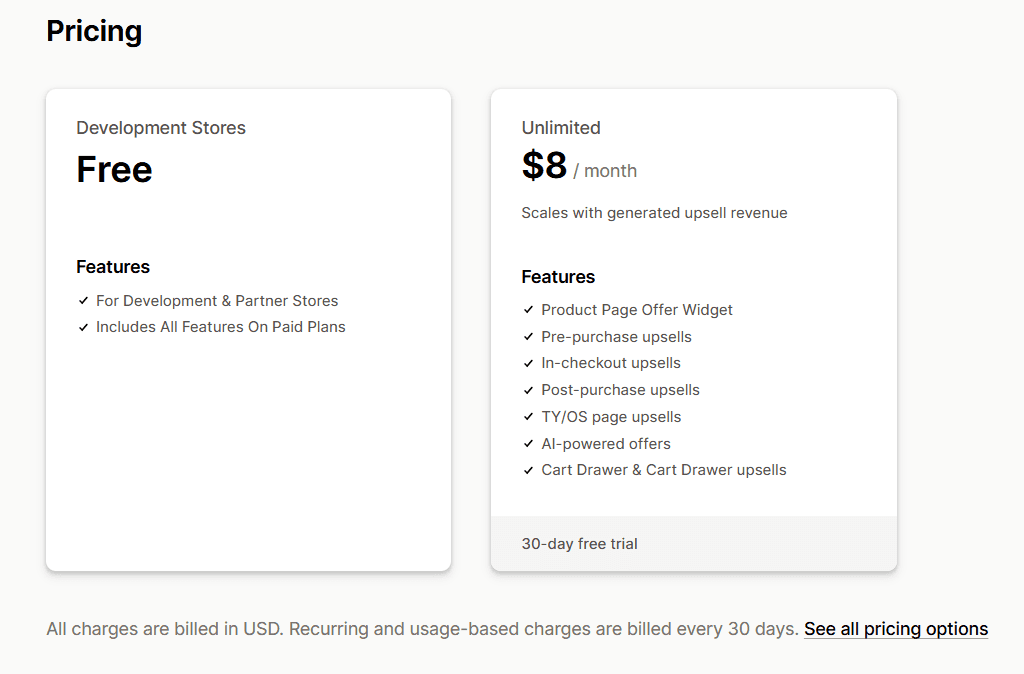The height and width of the screenshot is (674, 1024).
Task: Click the checkmark next to AI-powered offers
Action: [528, 443]
